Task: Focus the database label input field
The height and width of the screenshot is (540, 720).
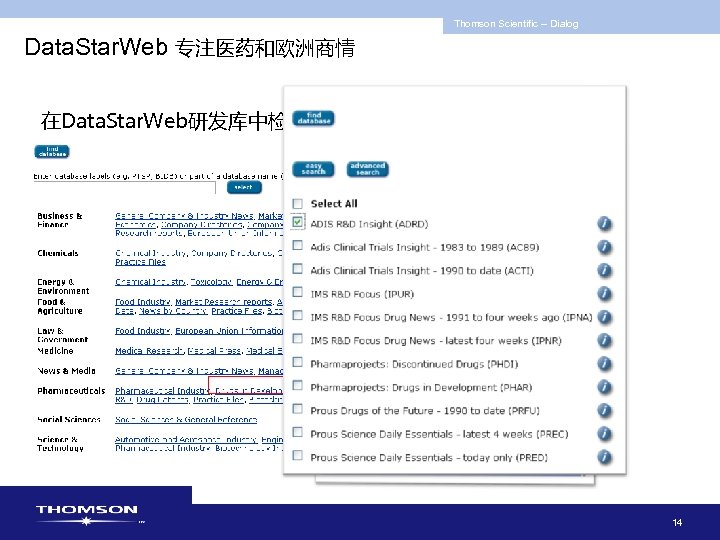Action: pos(124,187)
